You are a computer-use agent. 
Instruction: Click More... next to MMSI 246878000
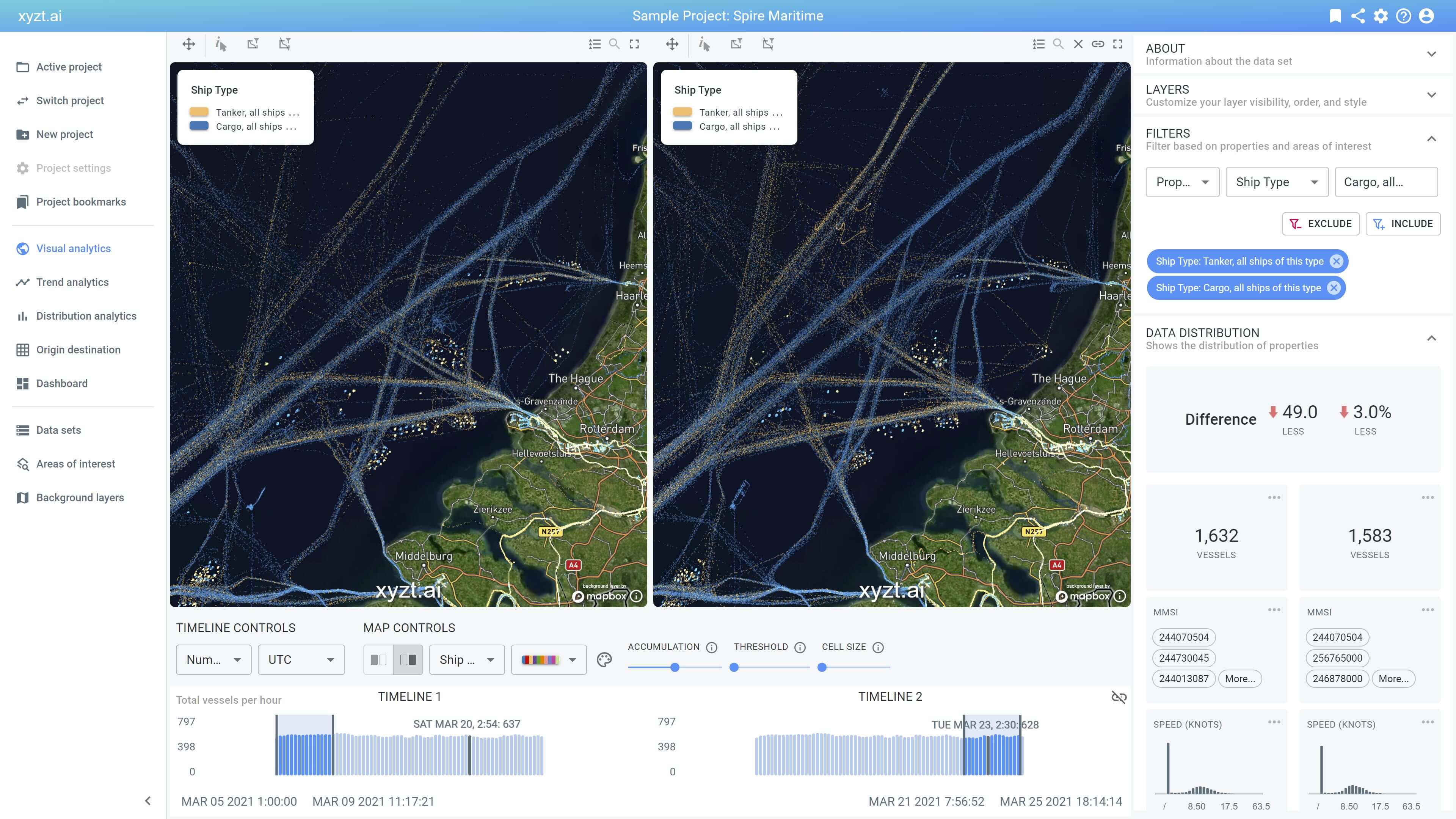(1393, 679)
